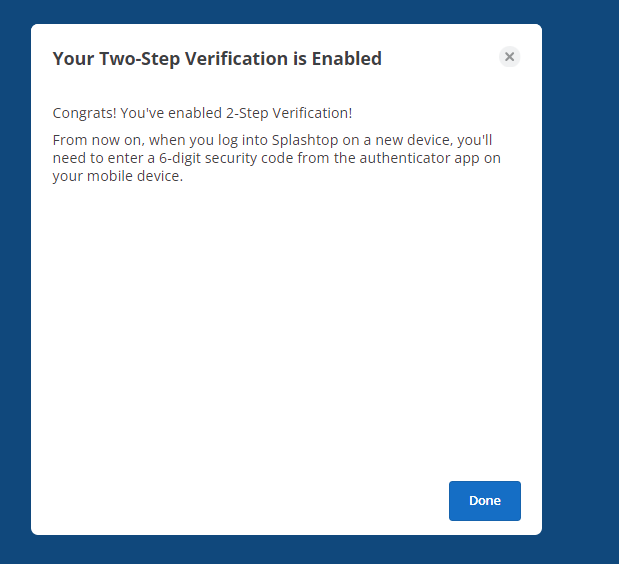619x564 pixels.
Task: Confirm by selecting the blue Done button
Action: click(x=484, y=500)
